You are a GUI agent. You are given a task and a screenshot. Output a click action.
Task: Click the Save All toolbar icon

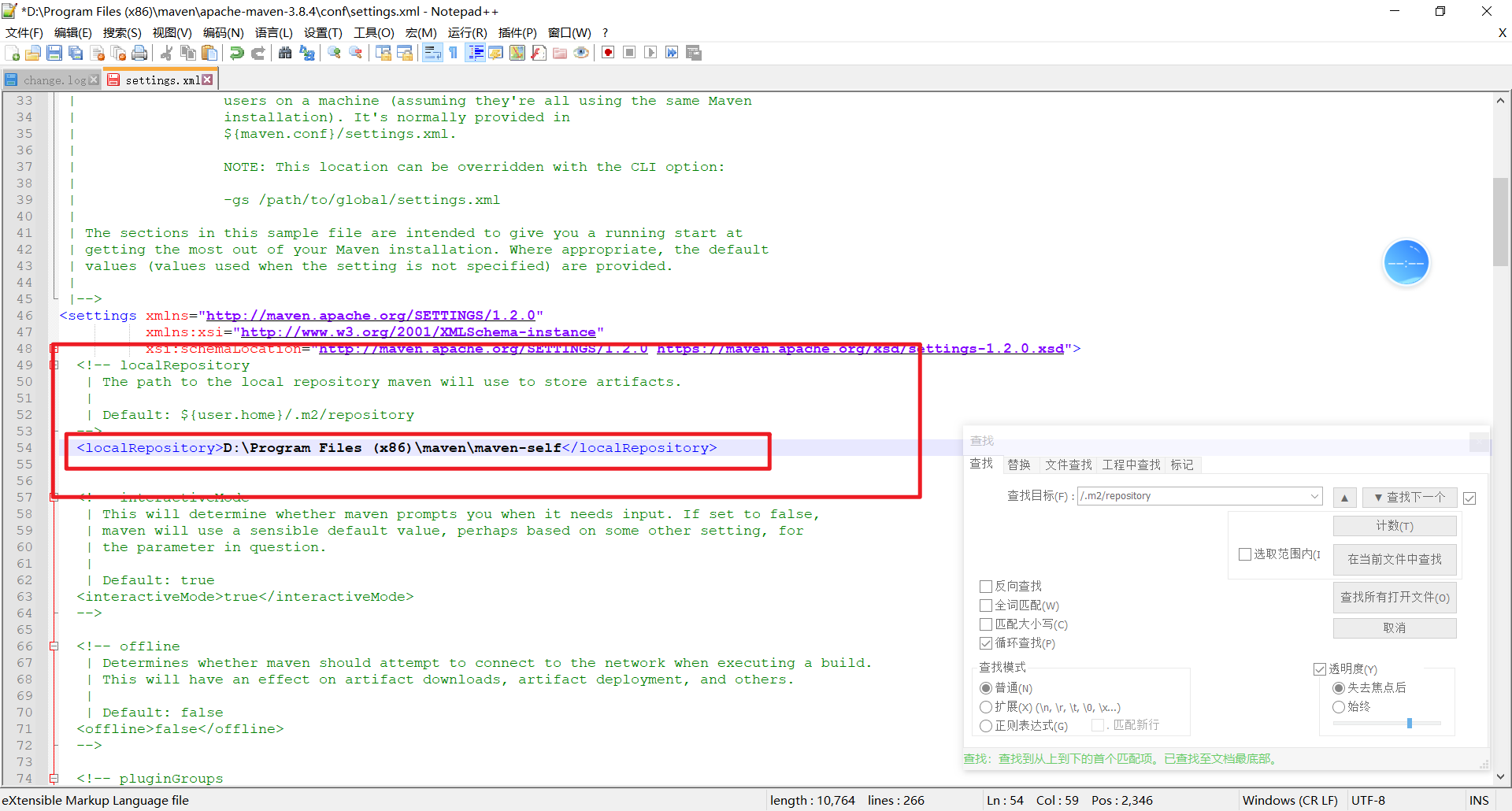coord(76,53)
